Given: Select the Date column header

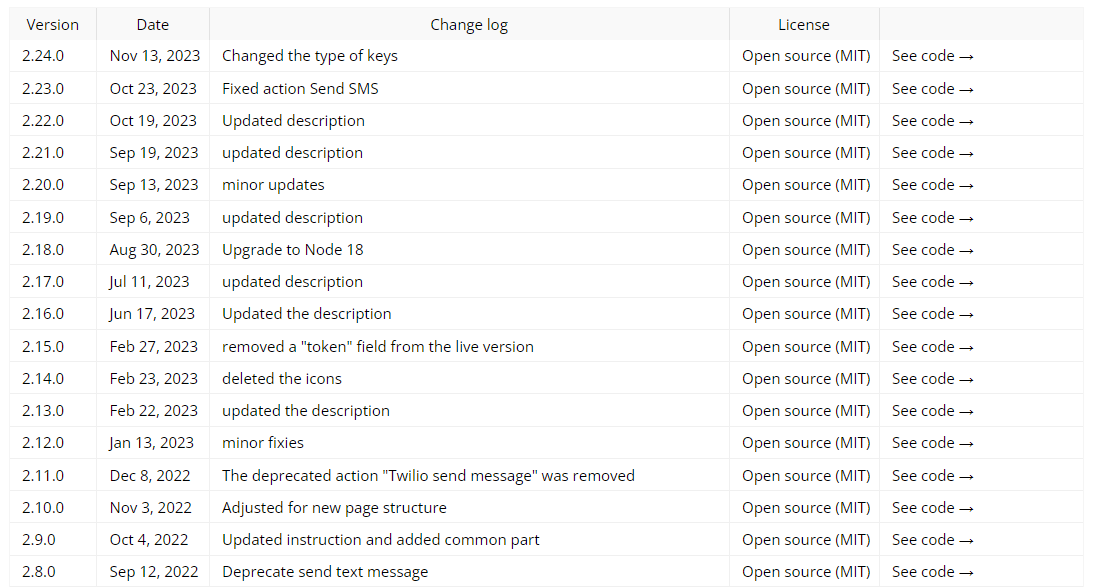Looking at the screenshot, I should pyautogui.click(x=153, y=24).
